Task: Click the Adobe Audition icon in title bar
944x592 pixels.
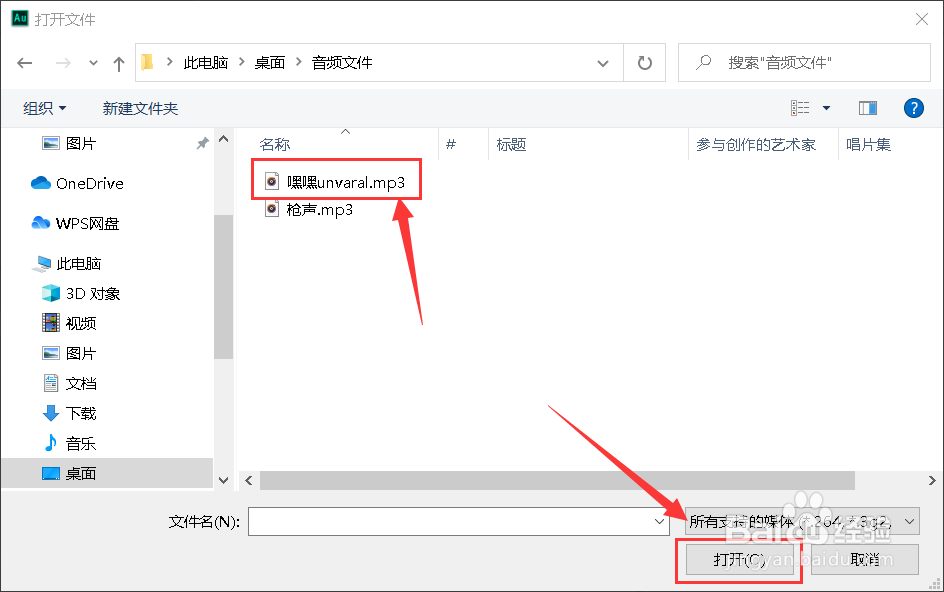Action: pyautogui.click(x=18, y=18)
